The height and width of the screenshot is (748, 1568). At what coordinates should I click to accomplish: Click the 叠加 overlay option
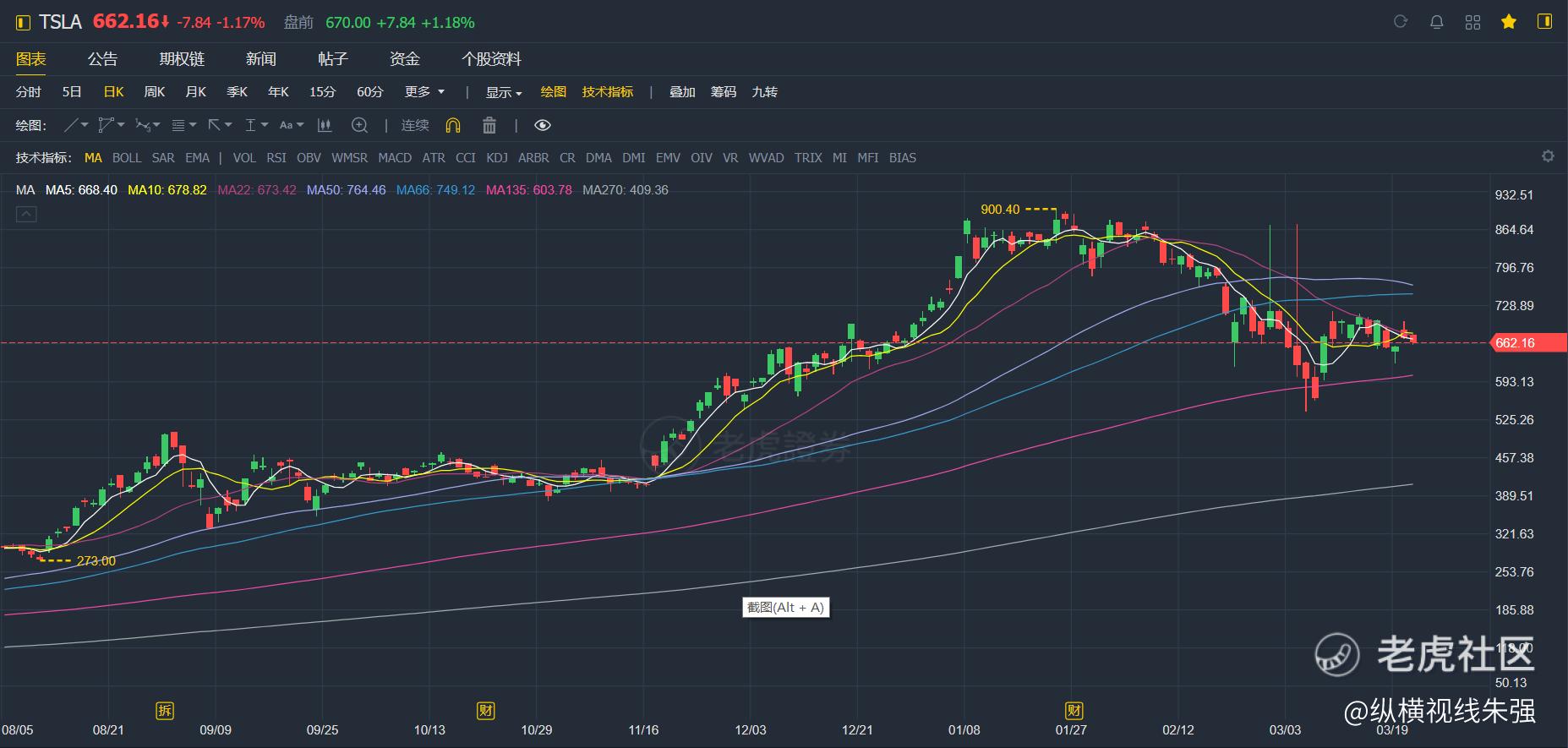coord(682,92)
